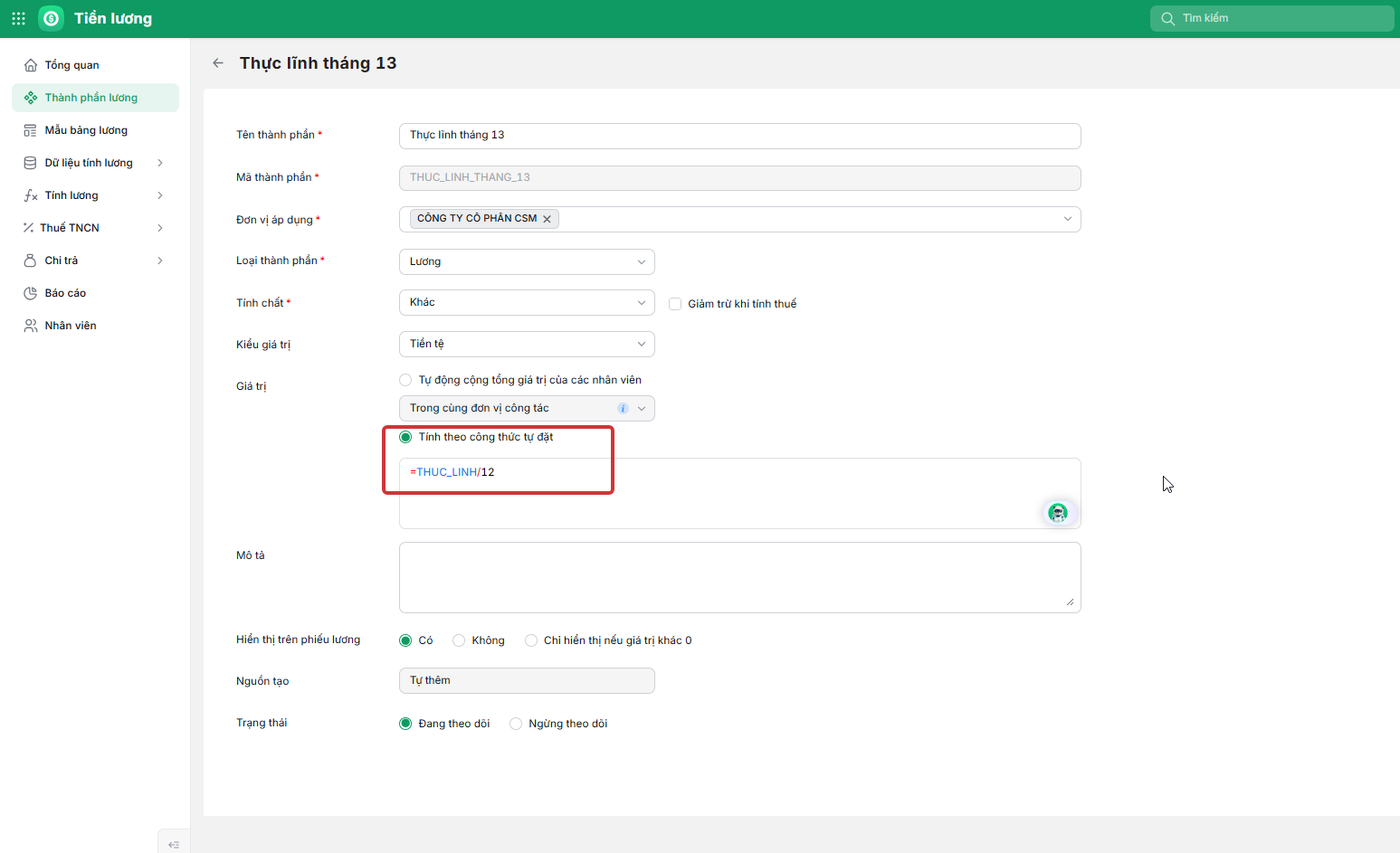Click the Thuế TNCN percent icon
This screenshot has height=853, width=1400.
coord(29,228)
